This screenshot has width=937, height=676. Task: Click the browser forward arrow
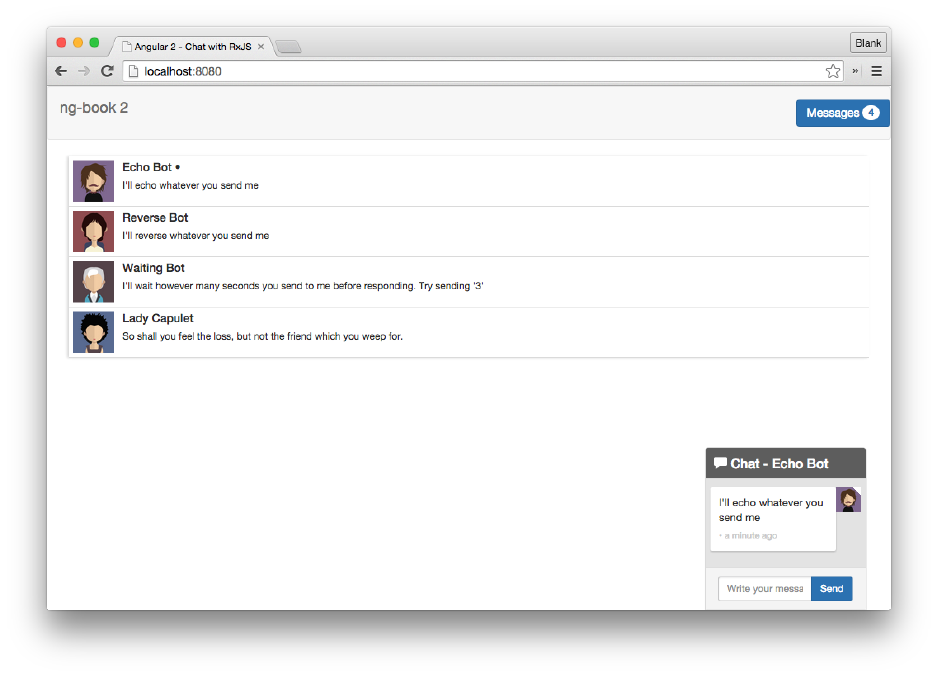coord(84,71)
